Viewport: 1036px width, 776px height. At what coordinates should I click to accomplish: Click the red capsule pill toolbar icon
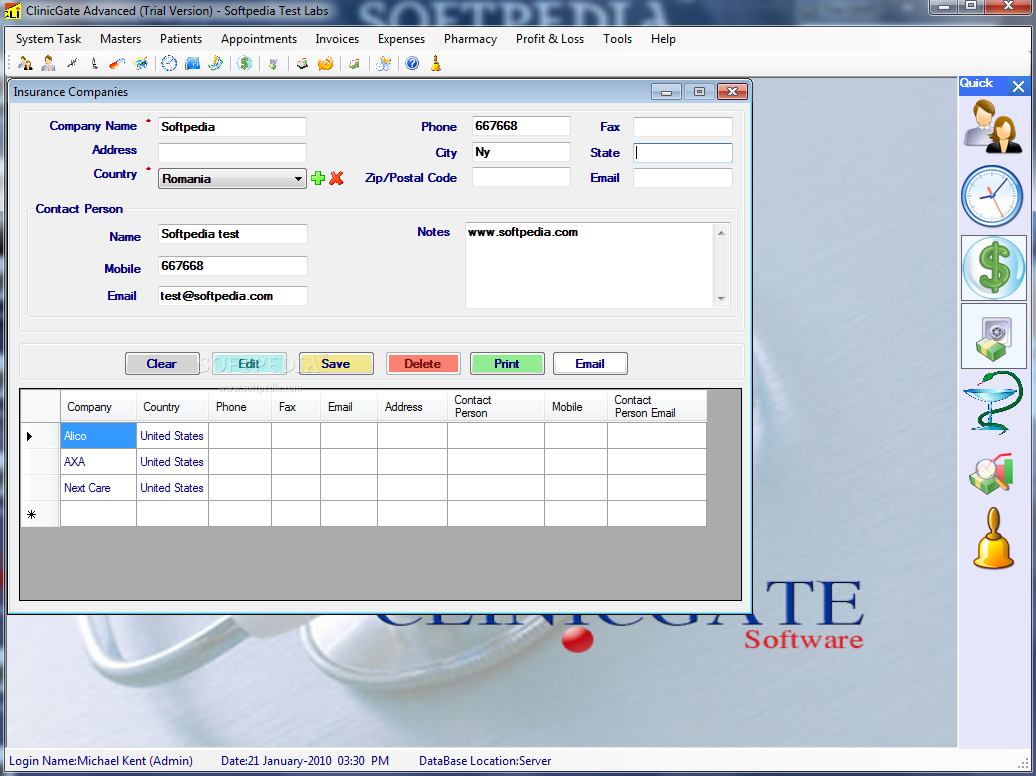pyautogui.click(x=117, y=63)
